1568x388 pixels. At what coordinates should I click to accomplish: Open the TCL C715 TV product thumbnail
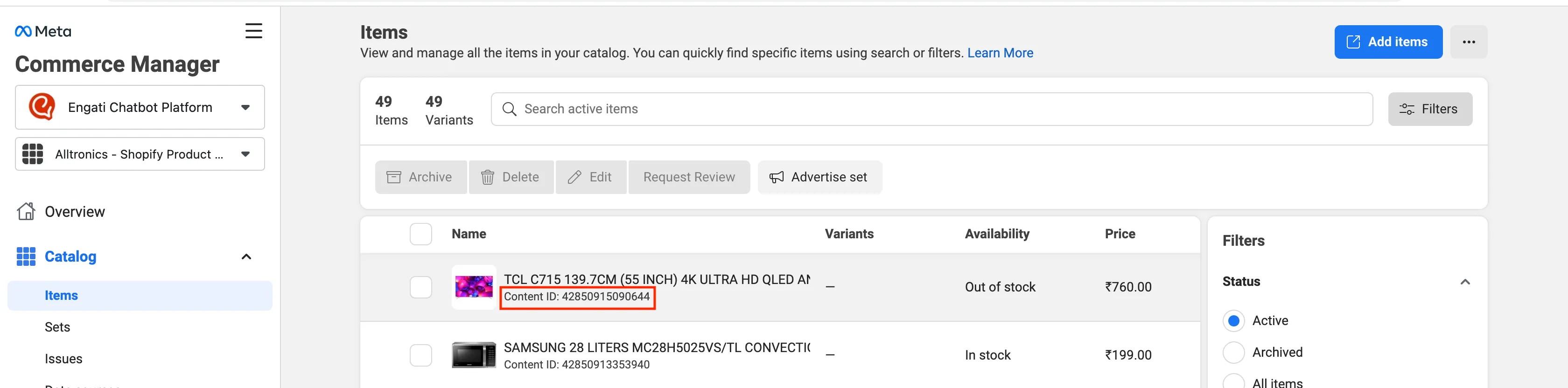point(474,287)
